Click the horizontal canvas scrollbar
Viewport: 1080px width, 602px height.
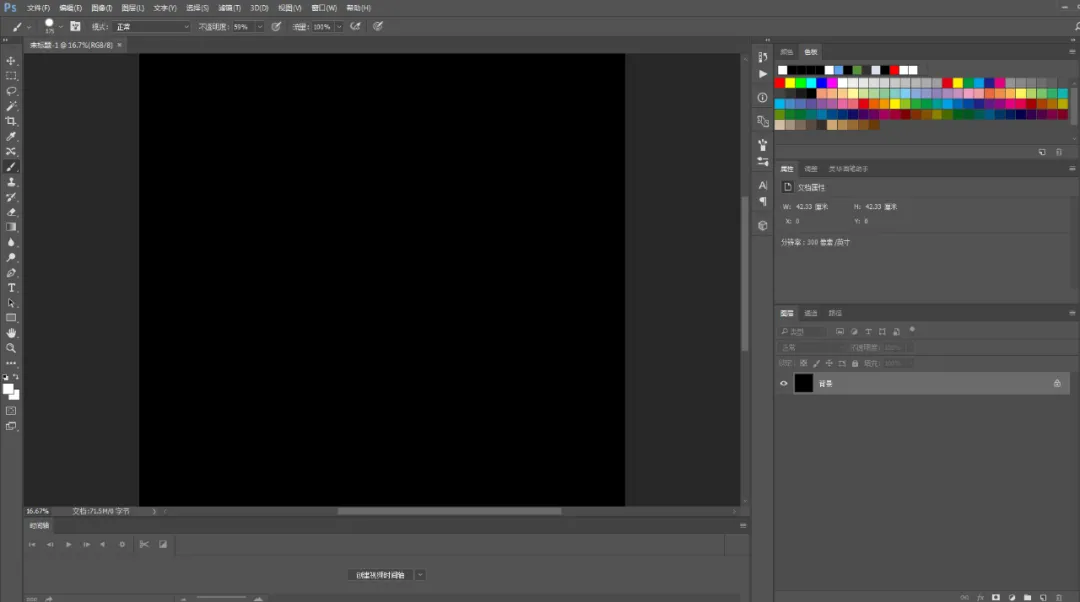pyautogui.click(x=449, y=511)
